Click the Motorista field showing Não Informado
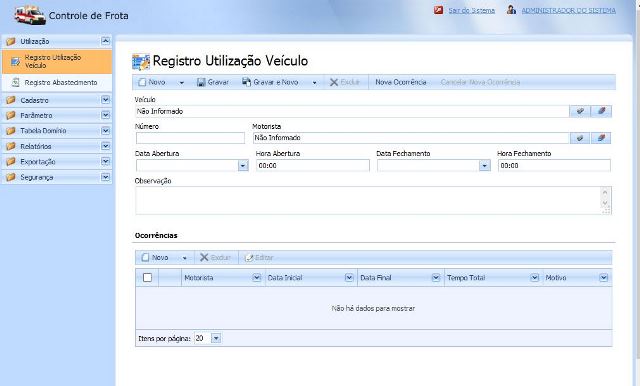 pyautogui.click(x=411, y=138)
